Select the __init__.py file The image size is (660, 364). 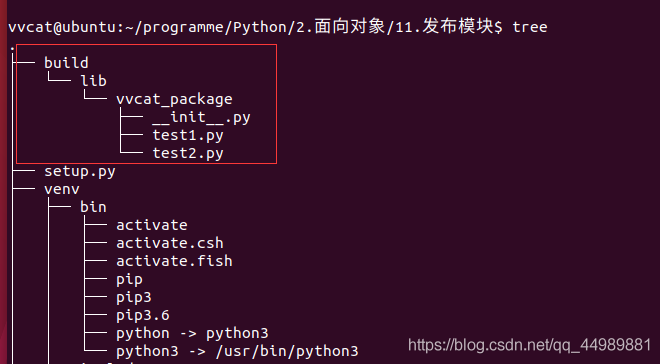click(x=201, y=117)
